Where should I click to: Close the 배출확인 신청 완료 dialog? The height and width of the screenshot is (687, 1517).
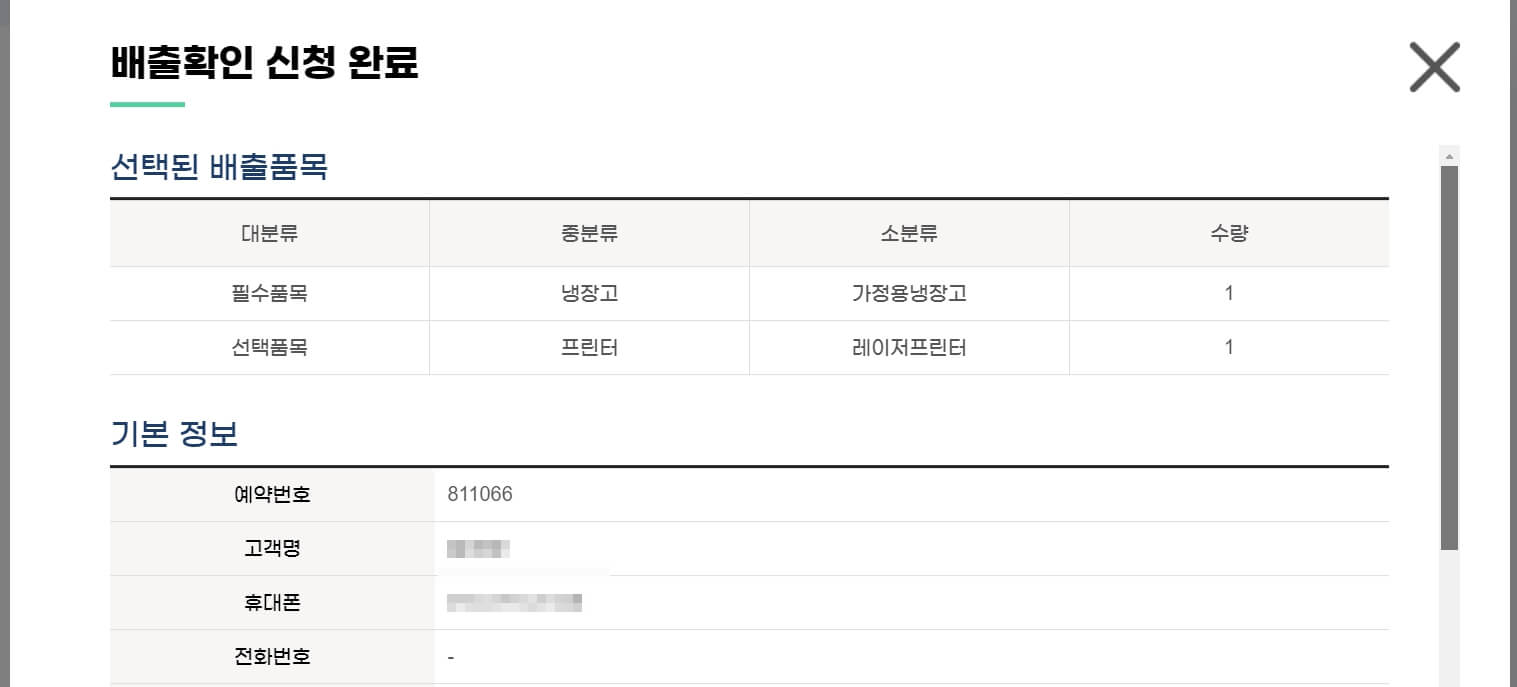point(1434,66)
